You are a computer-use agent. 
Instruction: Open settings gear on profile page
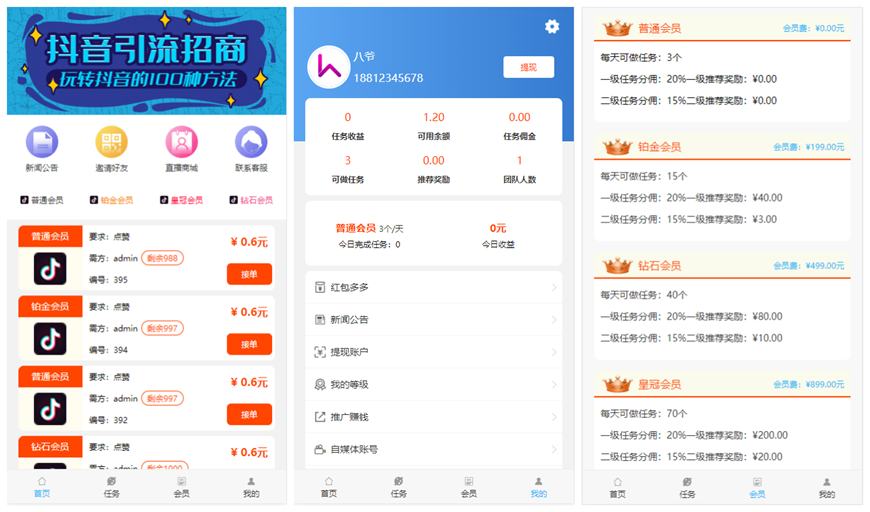coord(552,27)
